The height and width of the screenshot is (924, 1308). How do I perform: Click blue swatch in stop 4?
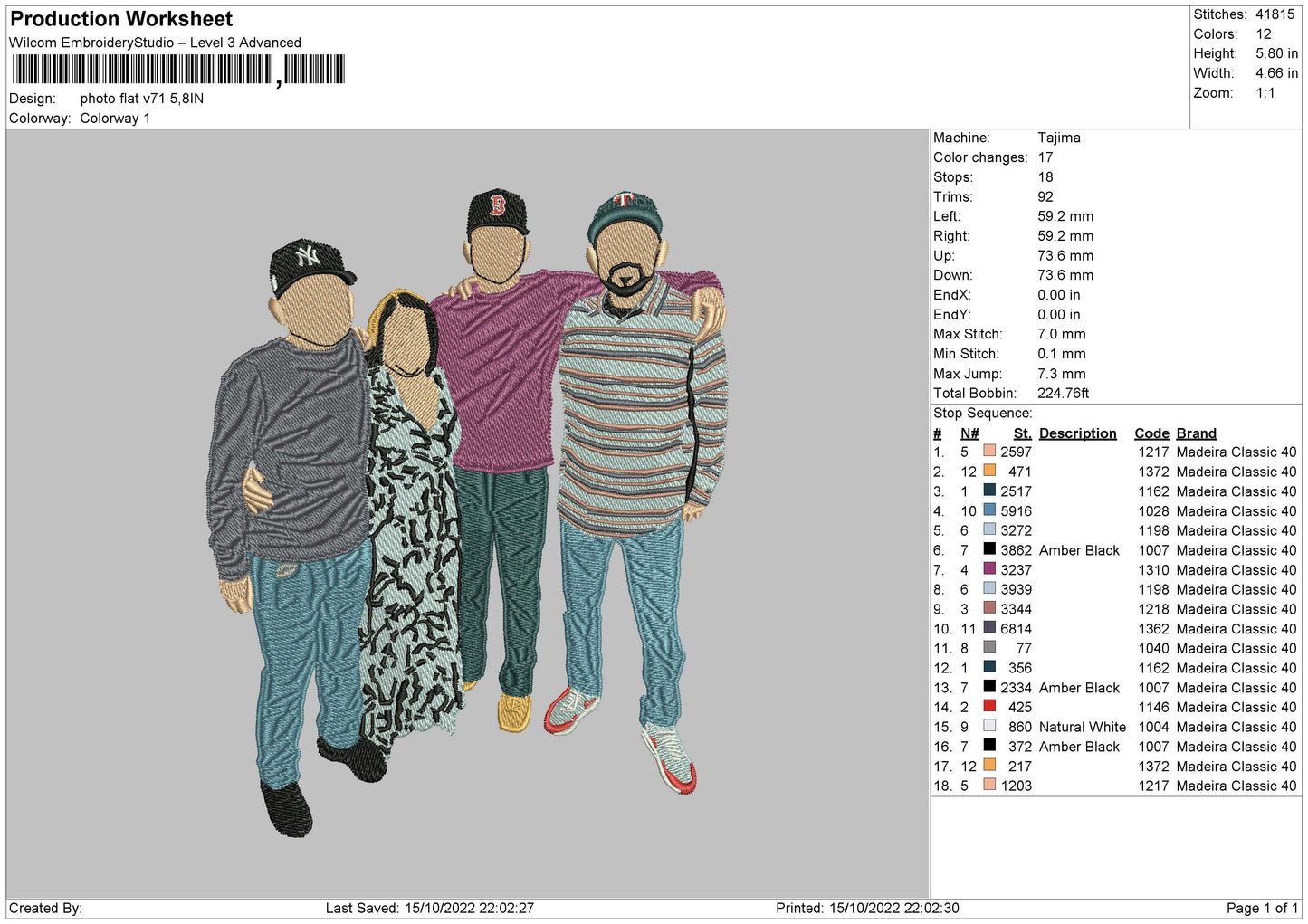pos(989,510)
